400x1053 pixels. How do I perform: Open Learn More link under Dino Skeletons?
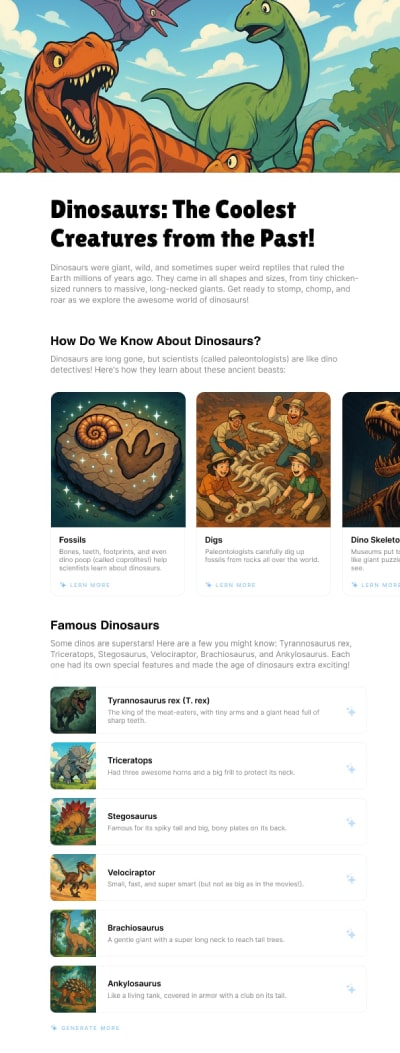tap(375, 585)
